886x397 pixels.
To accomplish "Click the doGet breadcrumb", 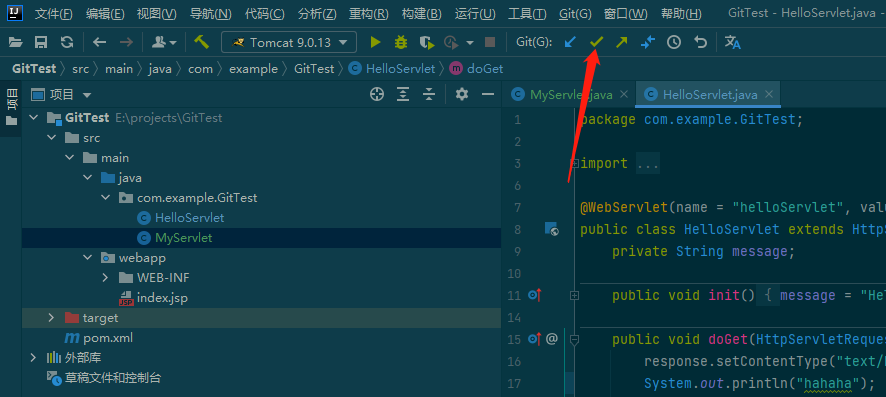I will click(476, 69).
